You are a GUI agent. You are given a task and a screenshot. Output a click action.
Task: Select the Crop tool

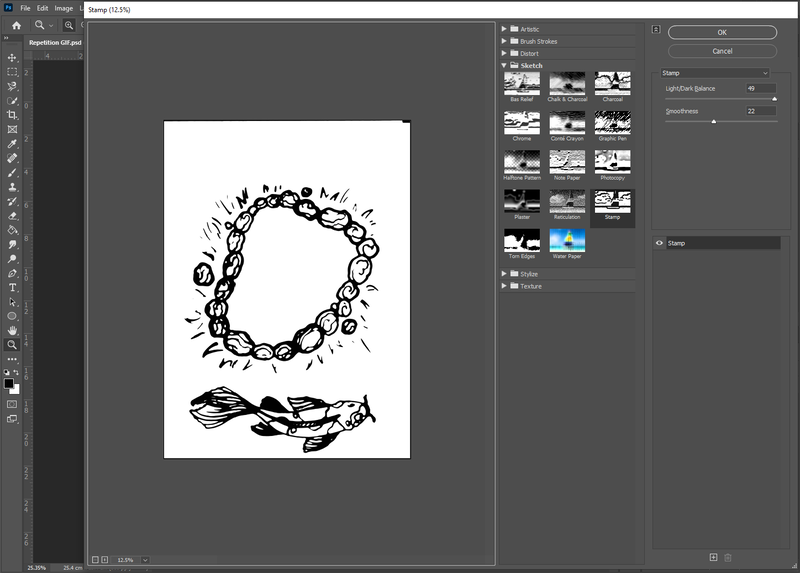(12, 115)
